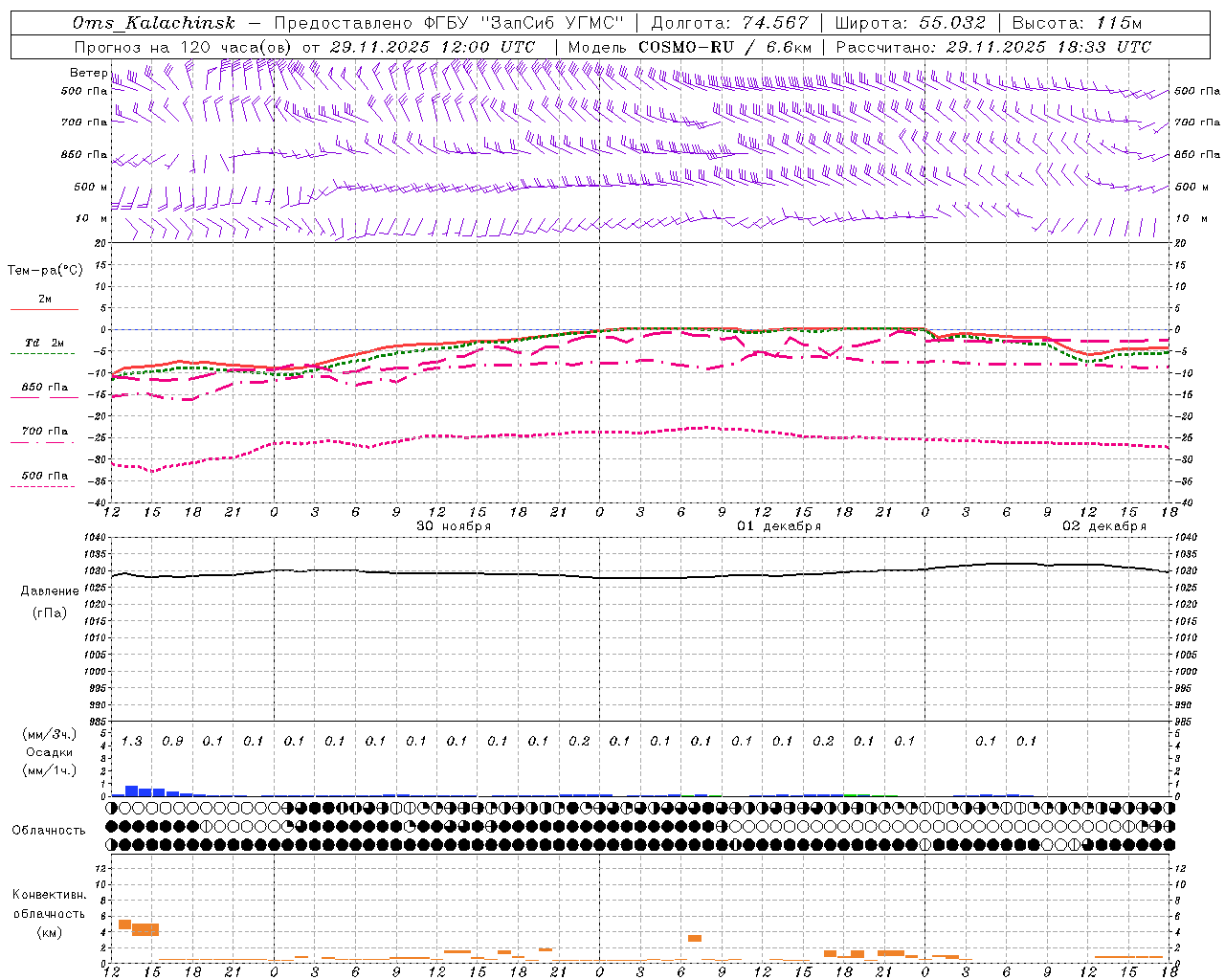Select the model name COSMO-RU / 6.6км
Screen dimensions: 1225x980
click(725, 47)
